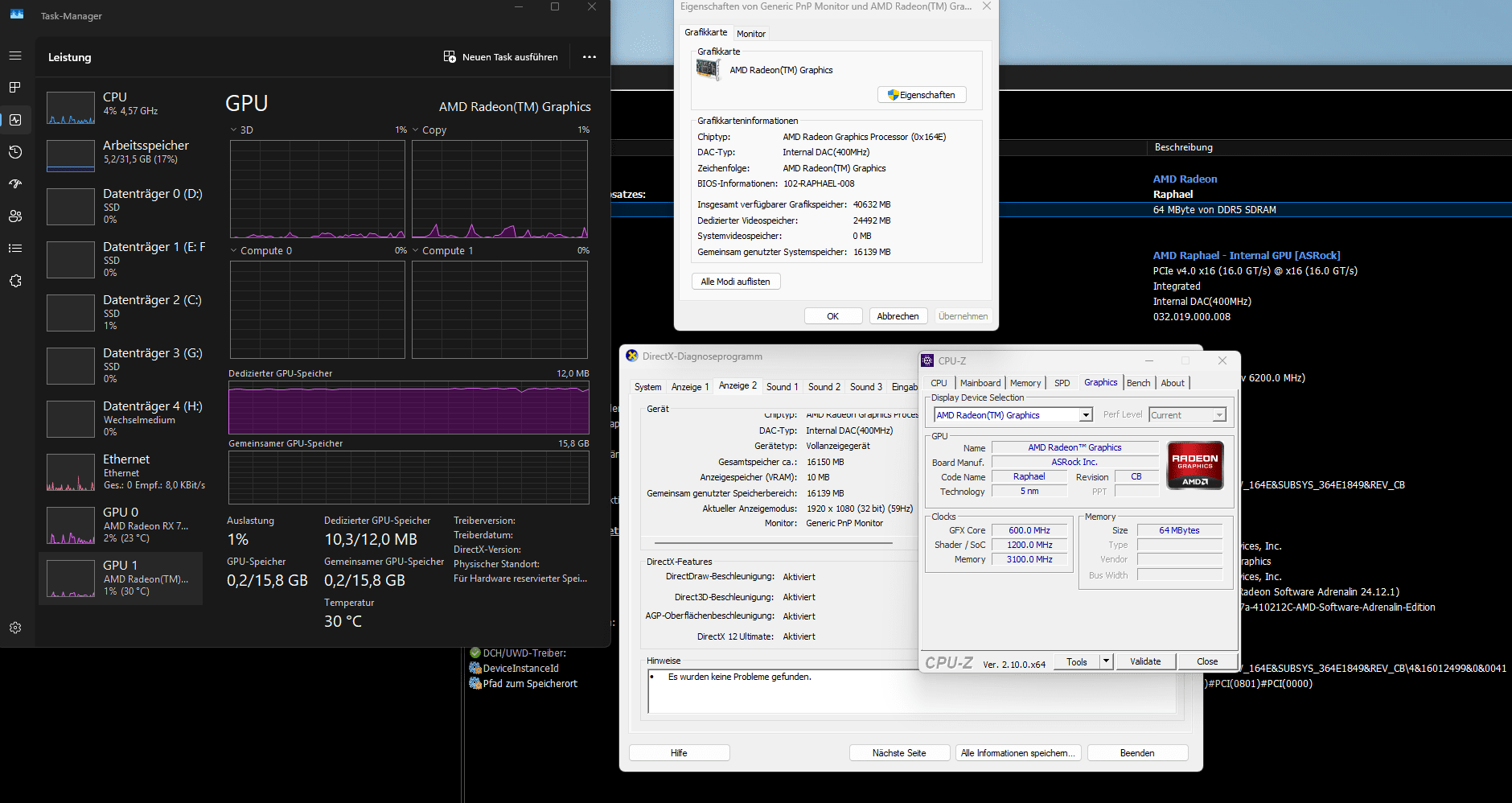Open the Copy graph engine dropdown
This screenshot has width=1512, height=803.
tap(416, 130)
